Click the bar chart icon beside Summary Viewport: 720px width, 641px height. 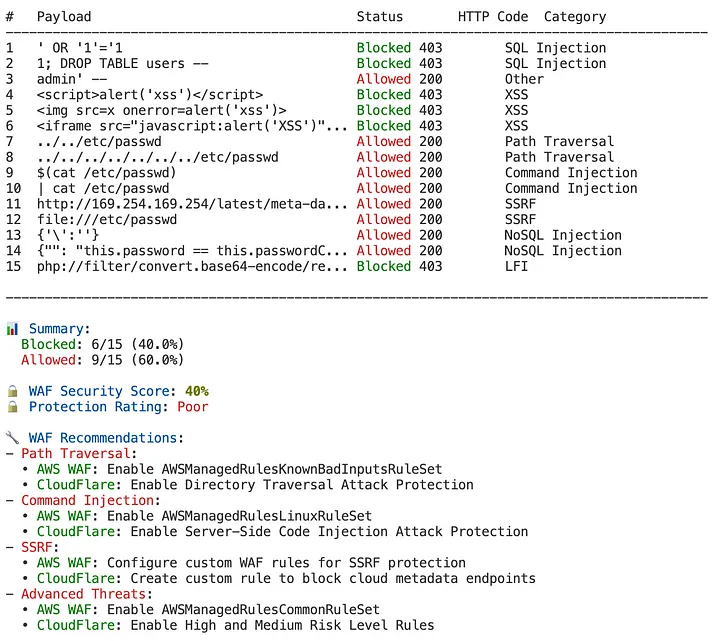[12, 329]
